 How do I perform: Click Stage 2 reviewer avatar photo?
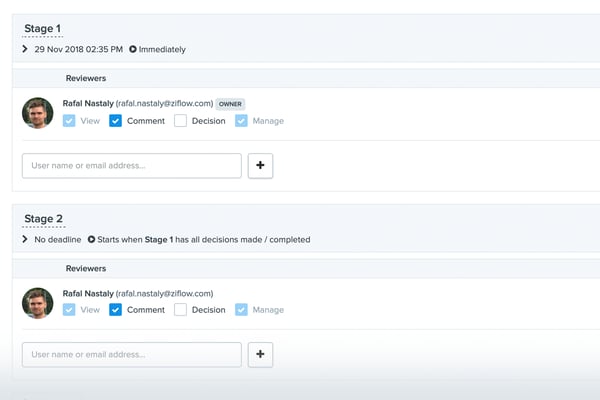pyautogui.click(x=38, y=302)
